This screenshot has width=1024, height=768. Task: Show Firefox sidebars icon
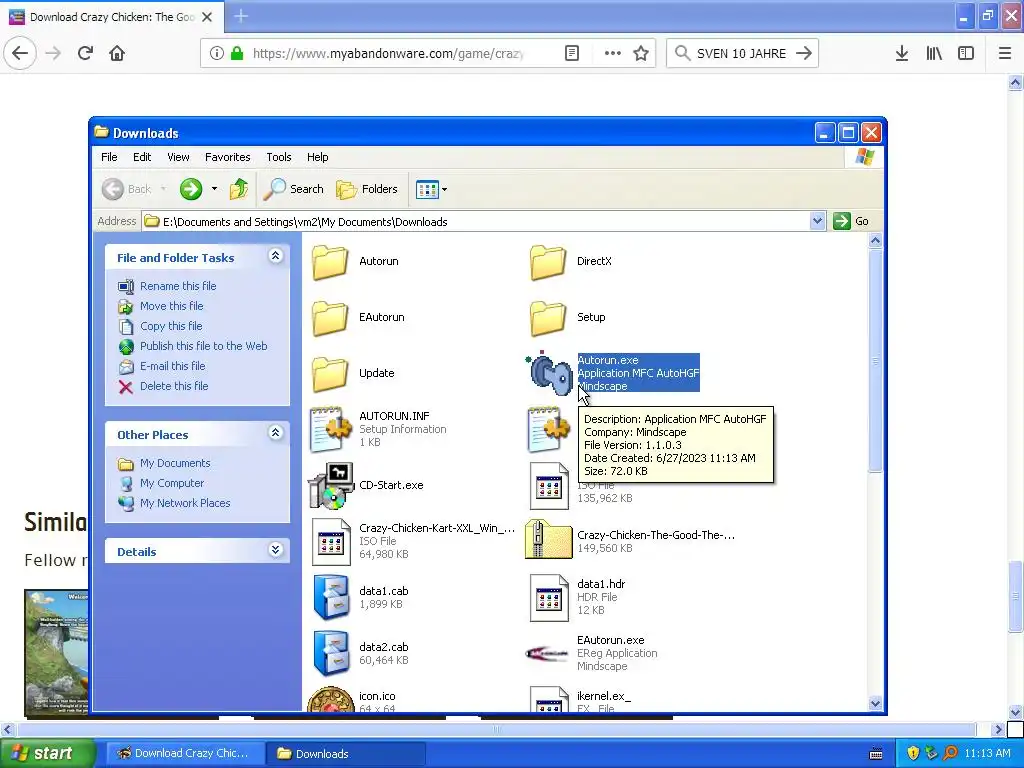[x=966, y=54]
